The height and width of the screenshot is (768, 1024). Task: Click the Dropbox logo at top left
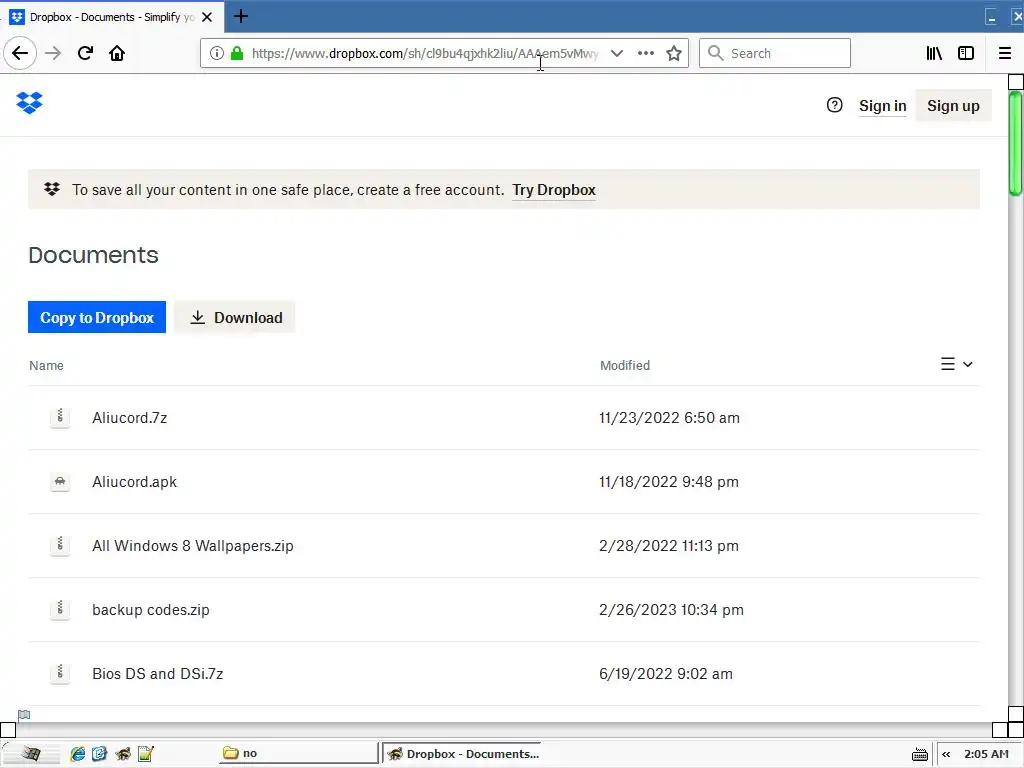(x=29, y=103)
